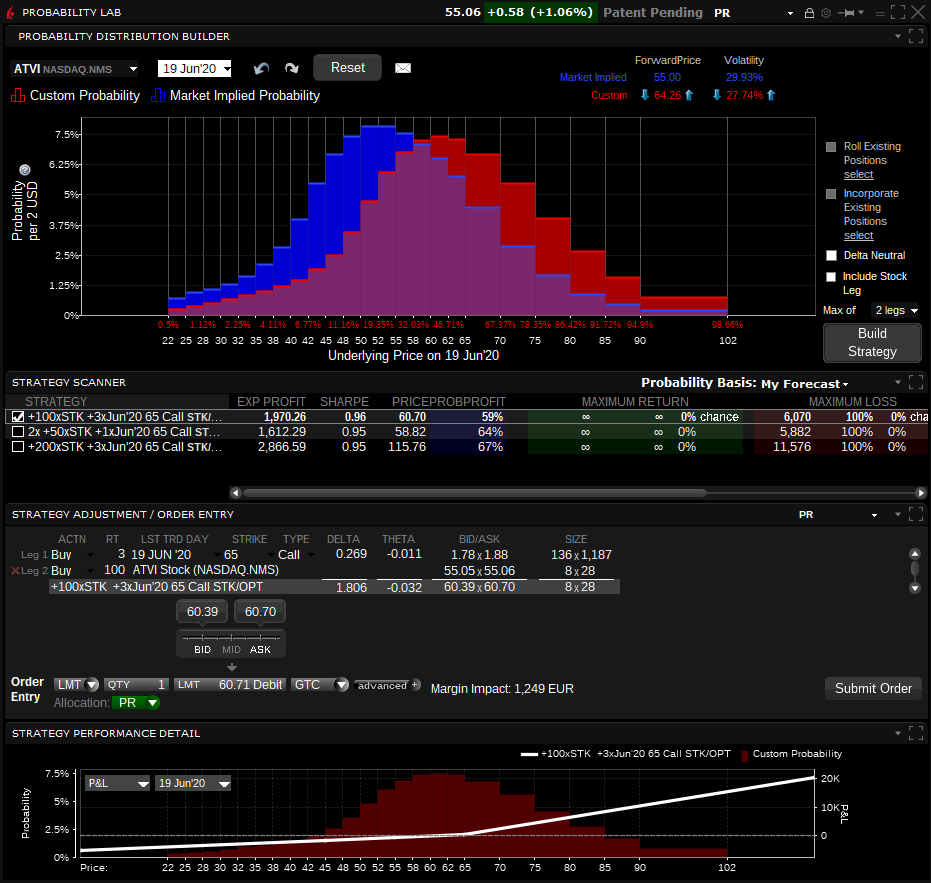Click the up arrow beside Custom volatility 27.74%

tap(771, 95)
